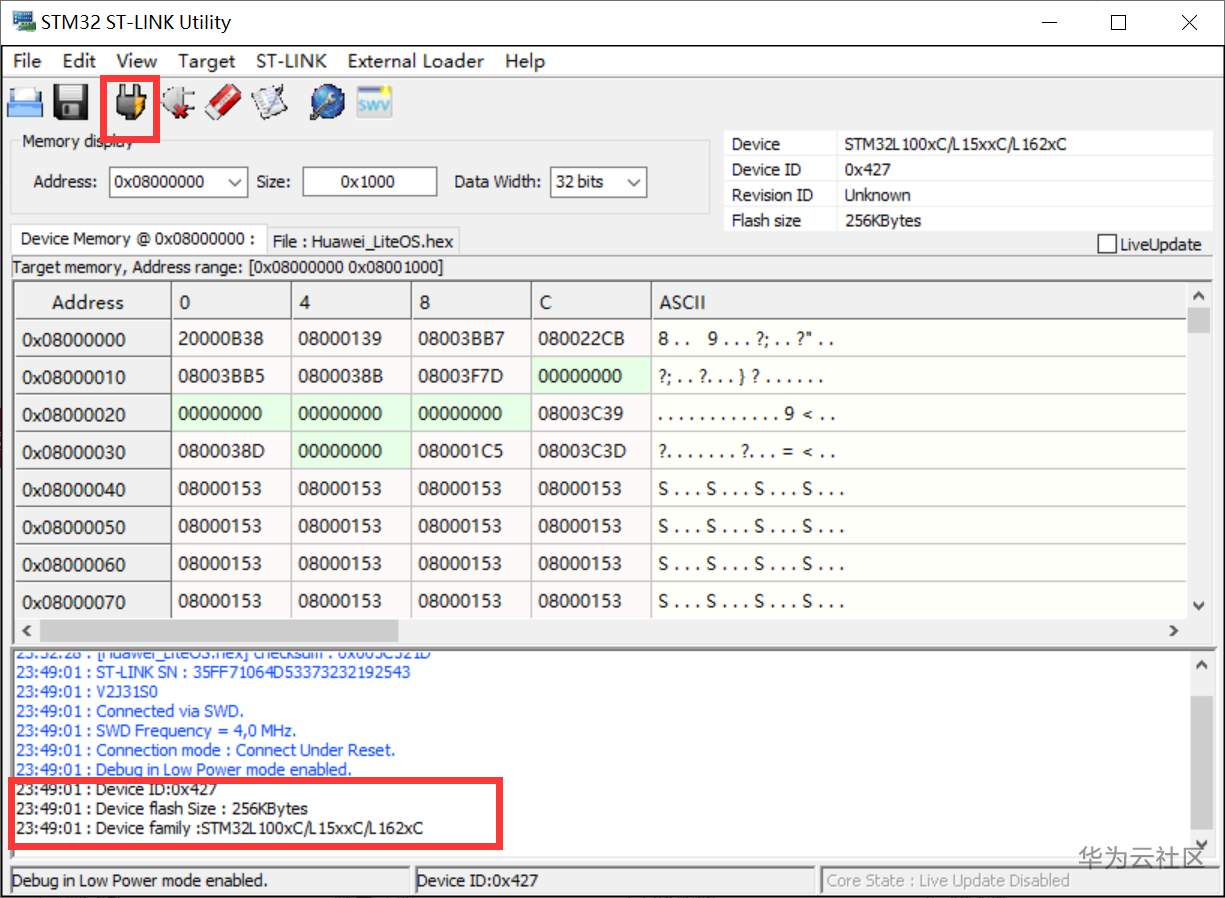Viewport: 1225px width, 898px height.
Task: Click the Full chip erase icon
Action: click(x=223, y=102)
